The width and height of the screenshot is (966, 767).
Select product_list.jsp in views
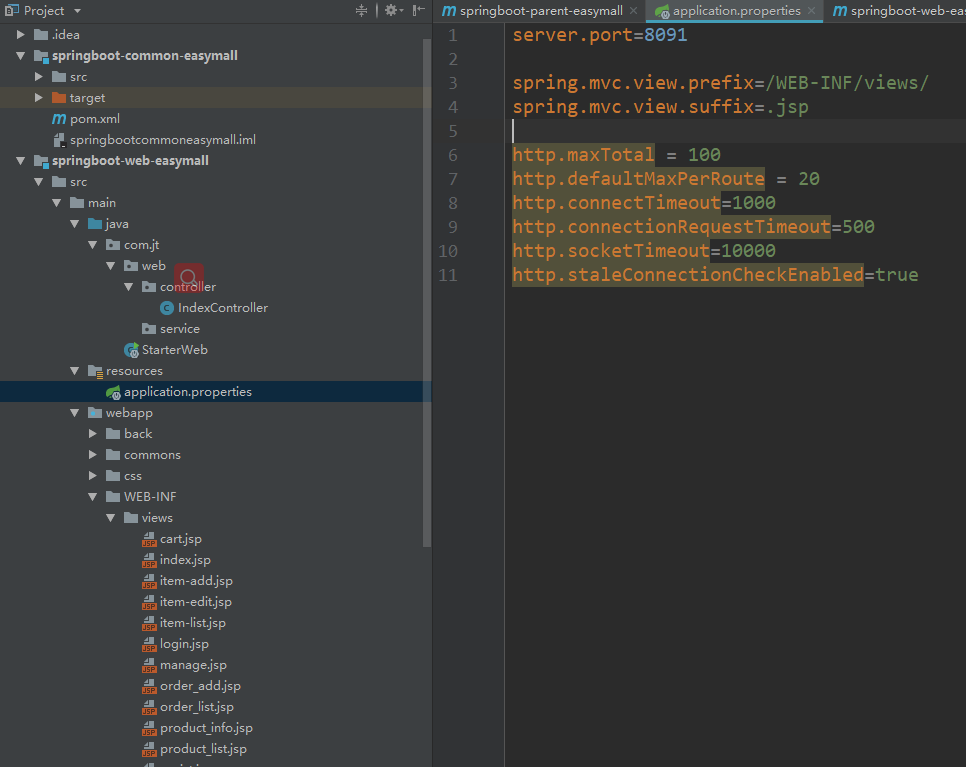203,749
